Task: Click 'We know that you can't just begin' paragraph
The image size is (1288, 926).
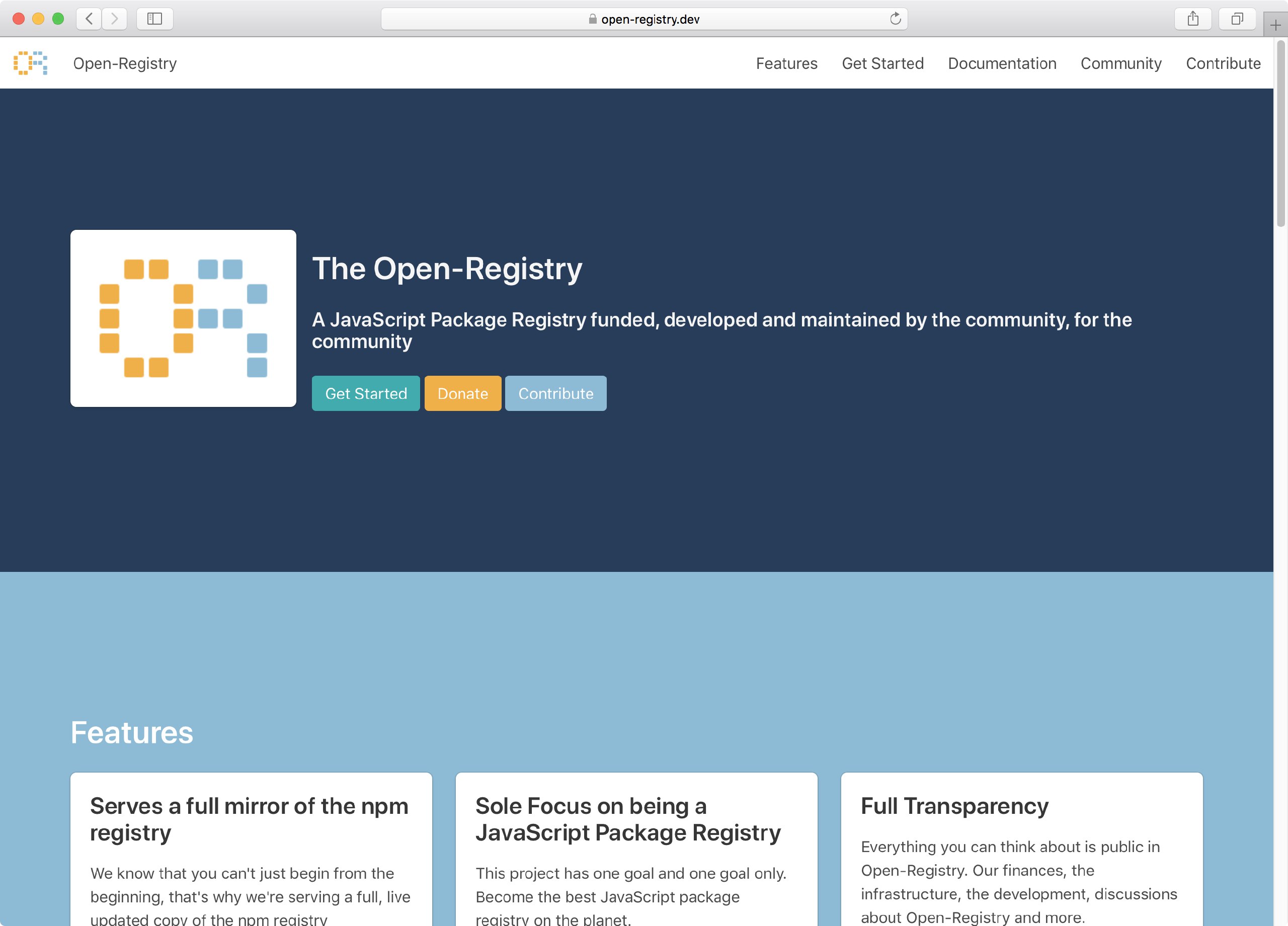Action: pos(251,896)
